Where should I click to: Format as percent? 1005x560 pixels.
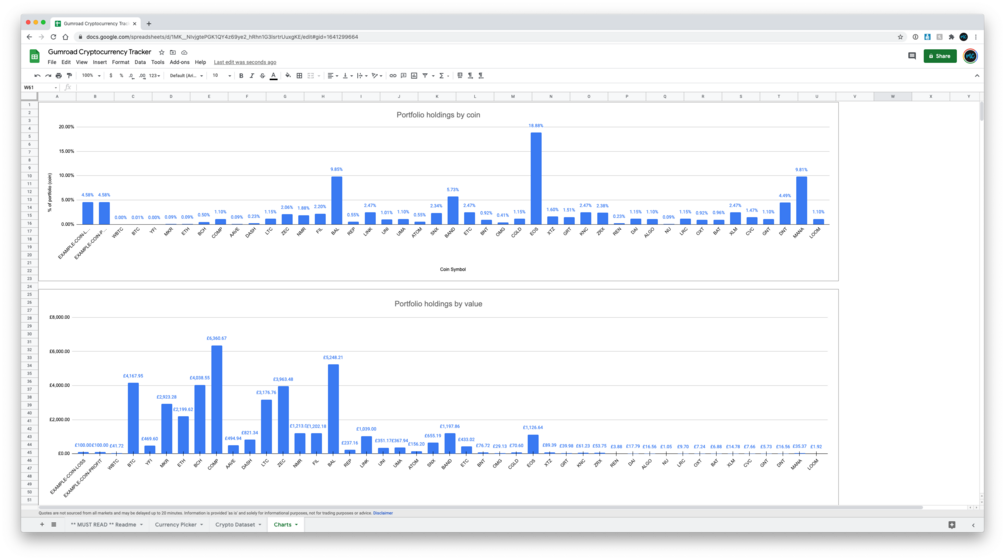click(121, 76)
